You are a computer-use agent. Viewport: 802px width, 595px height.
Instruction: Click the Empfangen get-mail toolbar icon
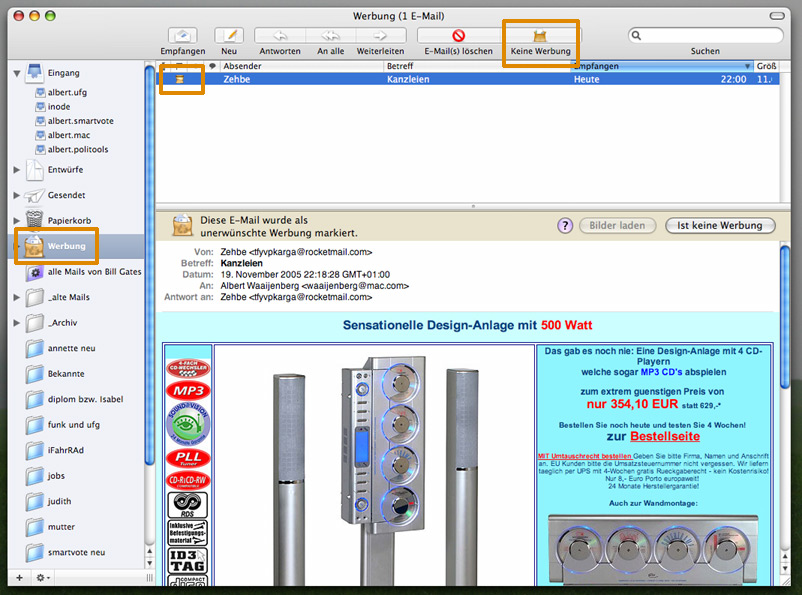click(182, 36)
